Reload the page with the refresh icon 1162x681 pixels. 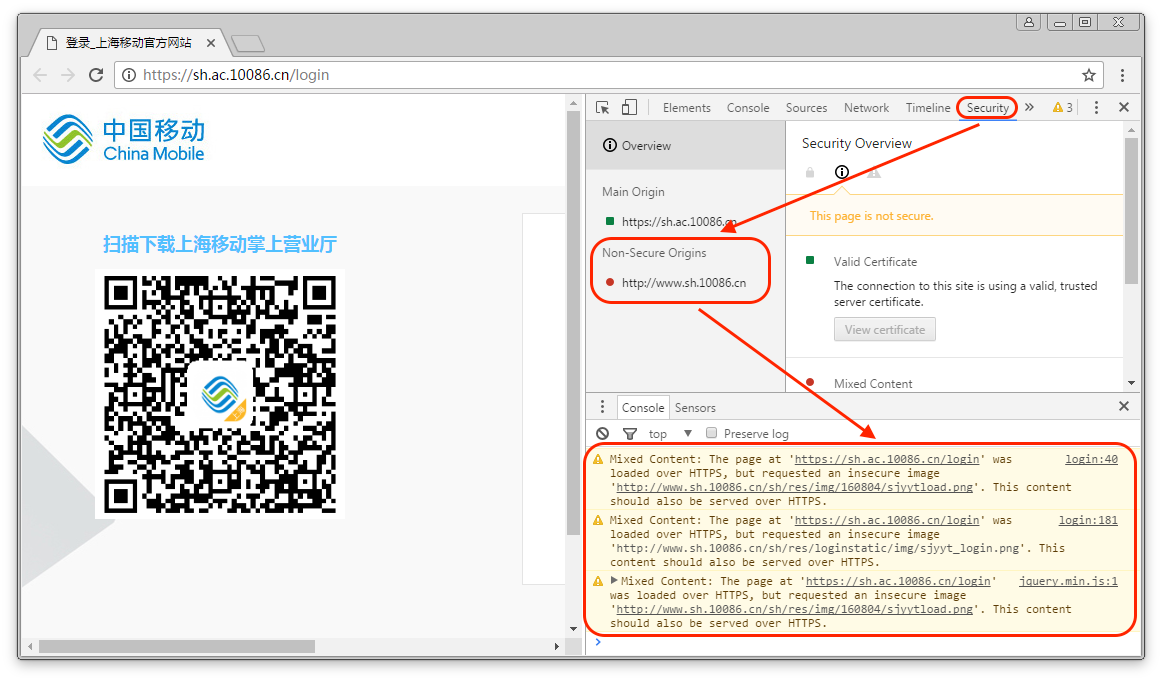click(x=96, y=75)
